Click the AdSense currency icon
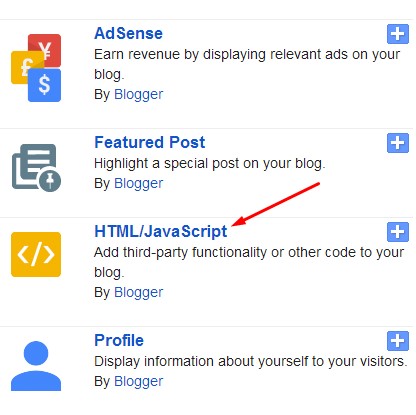Viewport: 416px width, 415px height. pyautogui.click(x=36, y=68)
